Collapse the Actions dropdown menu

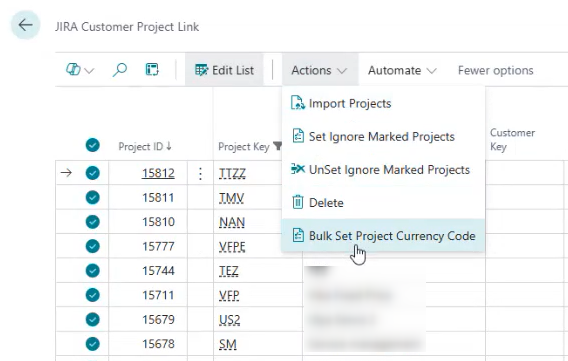coord(319,70)
